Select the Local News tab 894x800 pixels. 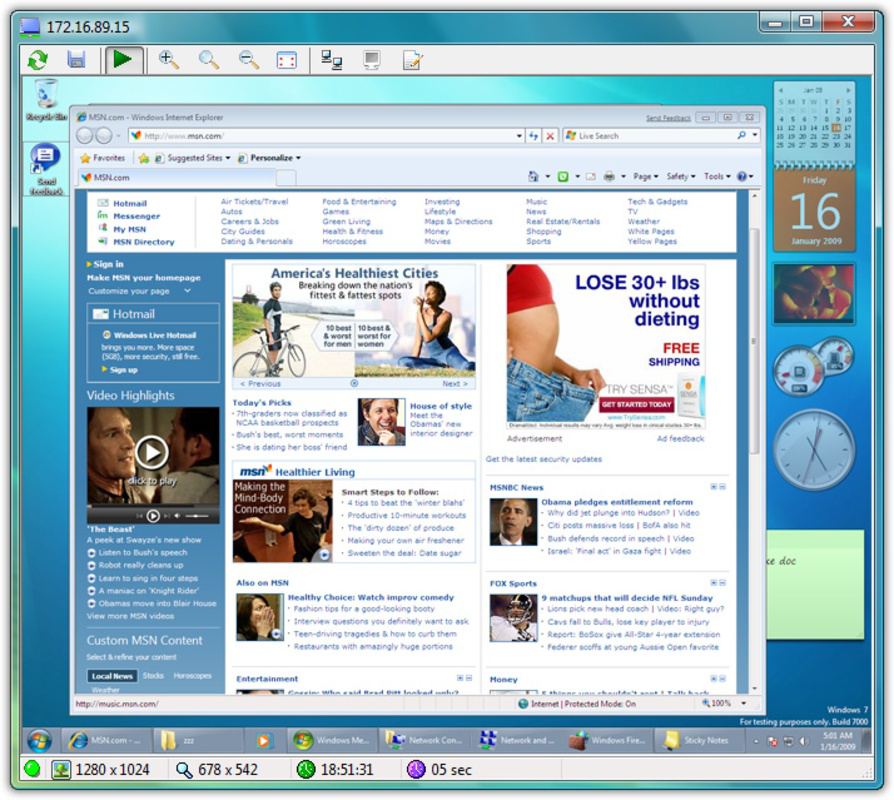tap(112, 676)
